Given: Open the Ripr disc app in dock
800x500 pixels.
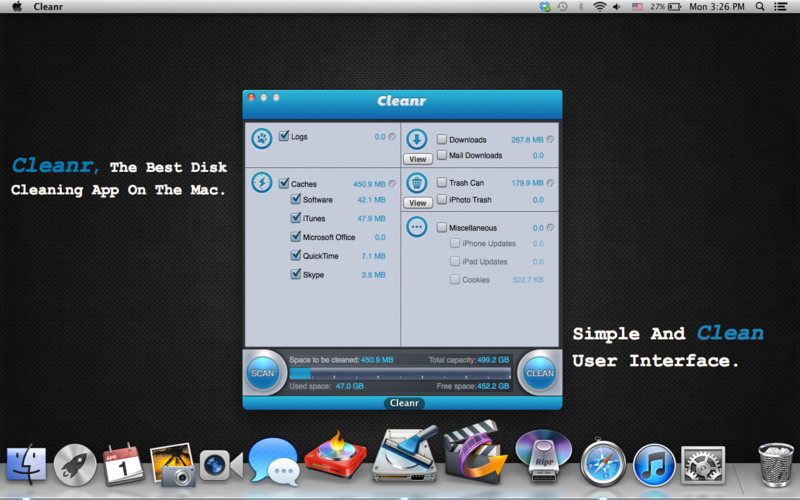Looking at the screenshot, I should pos(543,455).
